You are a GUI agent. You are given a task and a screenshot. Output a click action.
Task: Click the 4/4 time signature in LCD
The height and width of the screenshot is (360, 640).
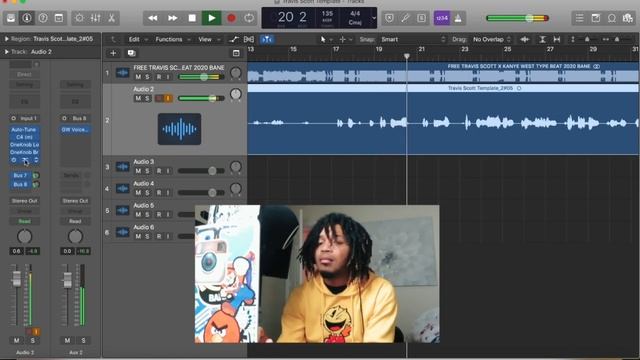pyautogui.click(x=355, y=13)
